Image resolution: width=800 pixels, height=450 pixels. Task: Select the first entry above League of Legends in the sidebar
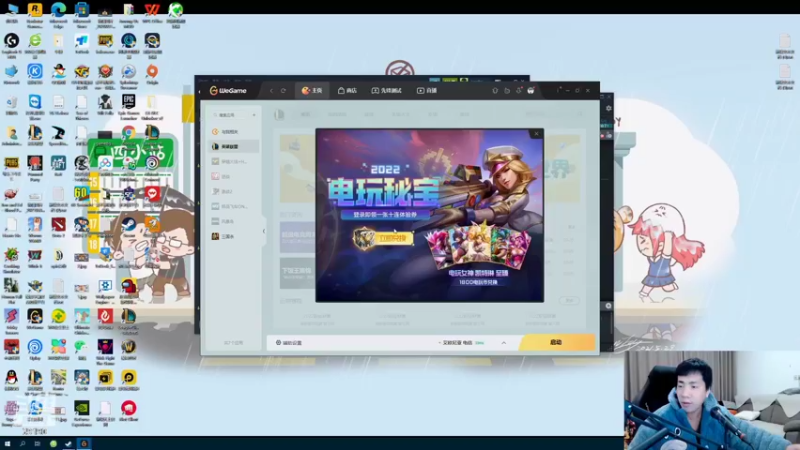coord(233,132)
